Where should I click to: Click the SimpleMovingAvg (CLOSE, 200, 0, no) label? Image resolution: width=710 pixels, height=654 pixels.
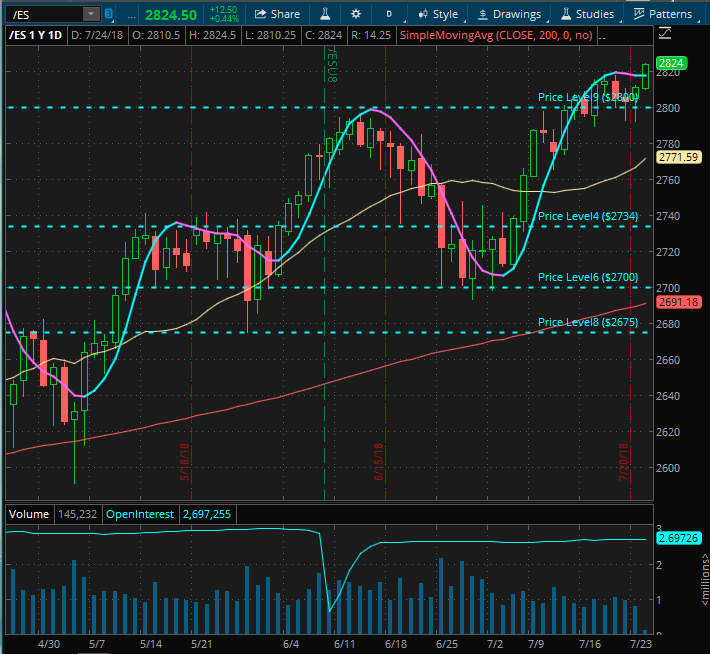(496, 35)
